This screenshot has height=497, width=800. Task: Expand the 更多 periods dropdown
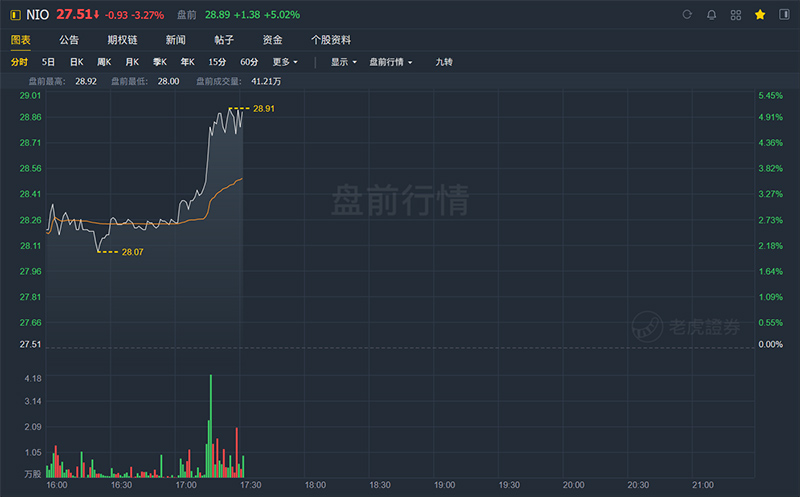(x=285, y=62)
